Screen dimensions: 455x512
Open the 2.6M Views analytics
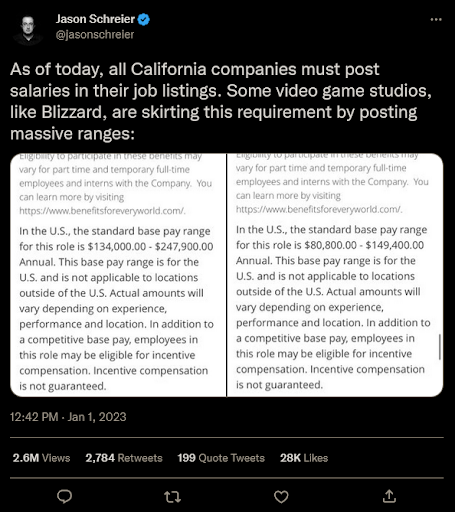[41, 458]
